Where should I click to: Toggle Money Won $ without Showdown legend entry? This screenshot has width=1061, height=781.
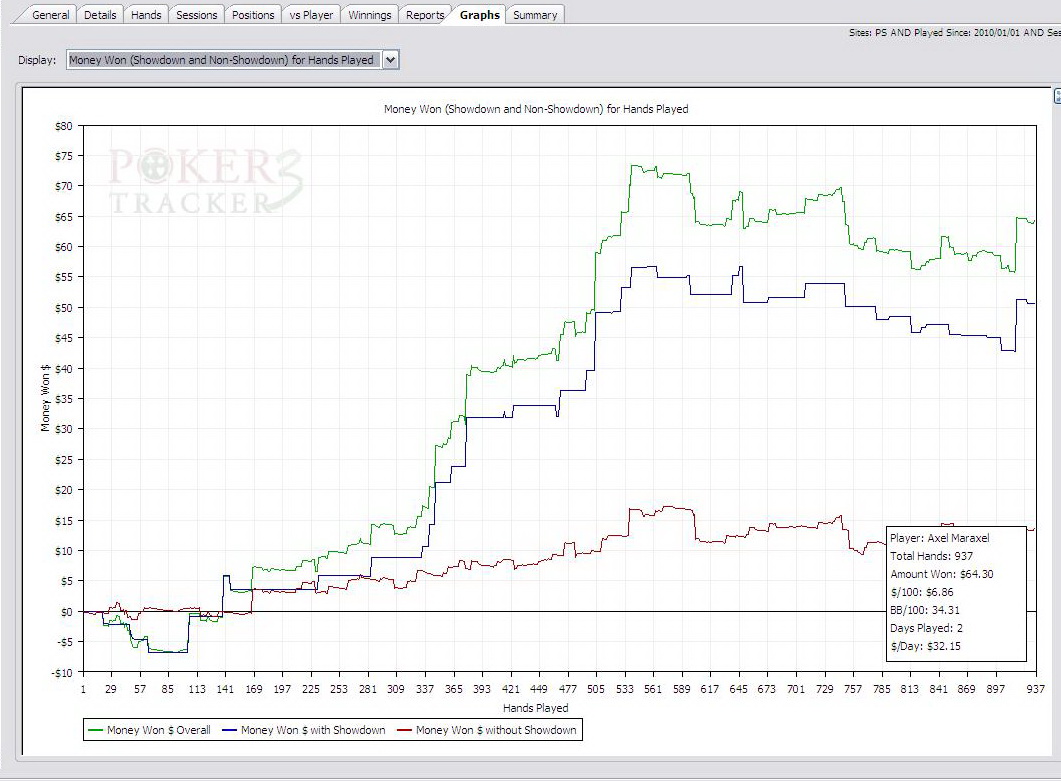[488, 730]
